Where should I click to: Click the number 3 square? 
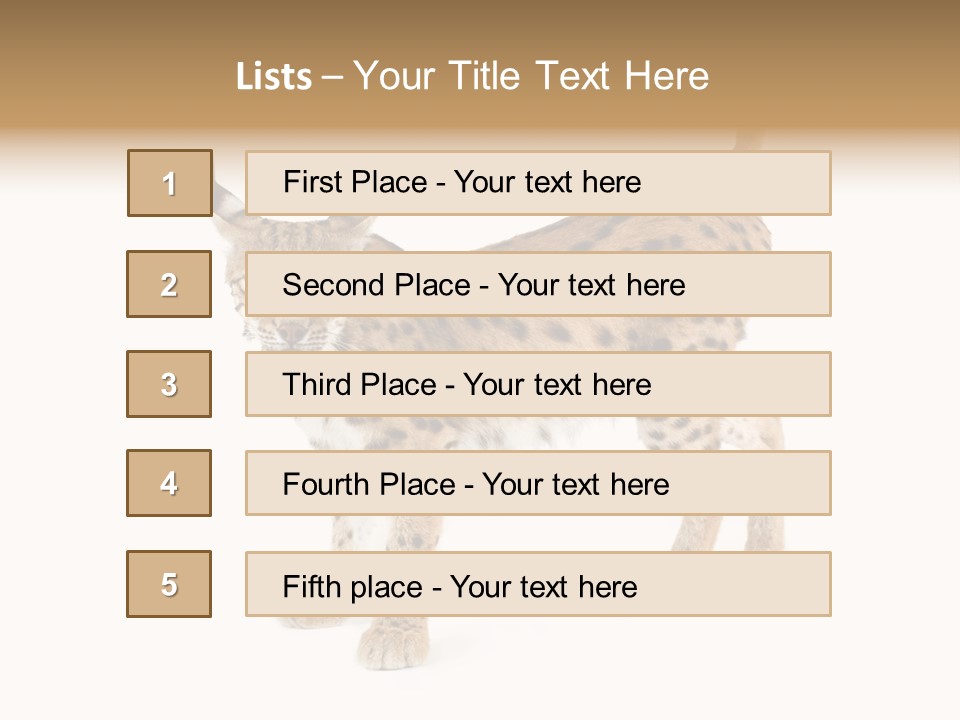[169, 384]
